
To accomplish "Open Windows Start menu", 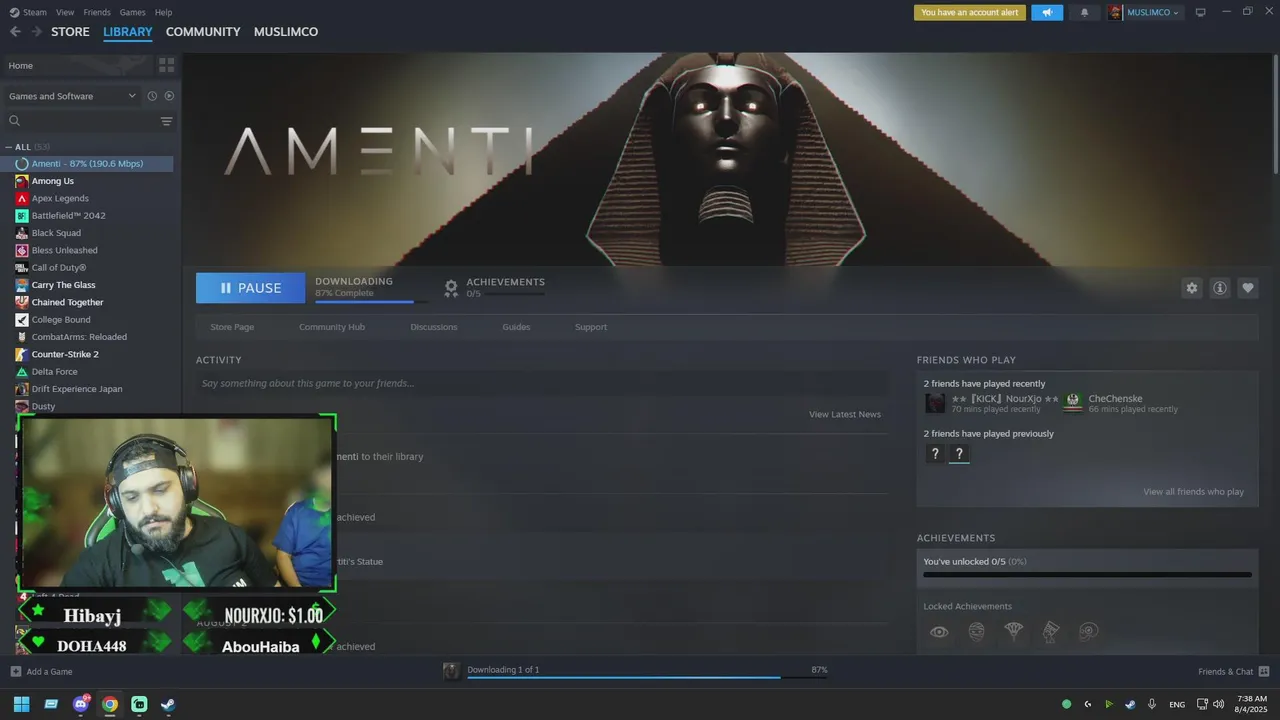I will click(21, 704).
